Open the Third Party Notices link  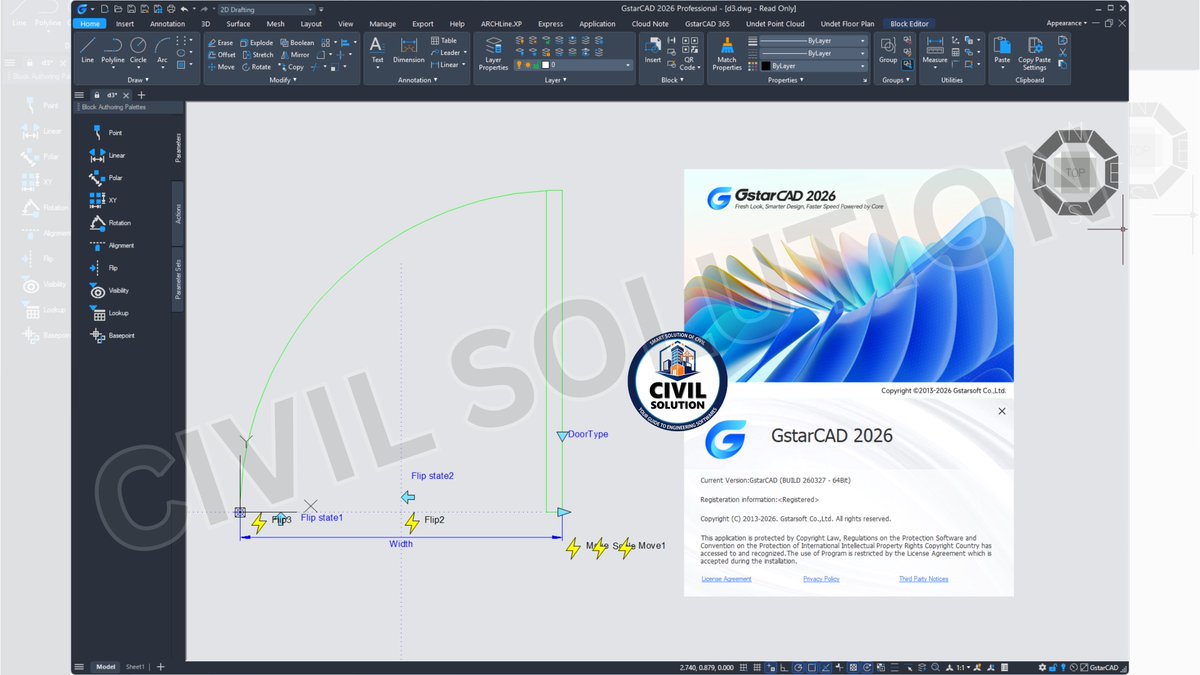(x=923, y=579)
